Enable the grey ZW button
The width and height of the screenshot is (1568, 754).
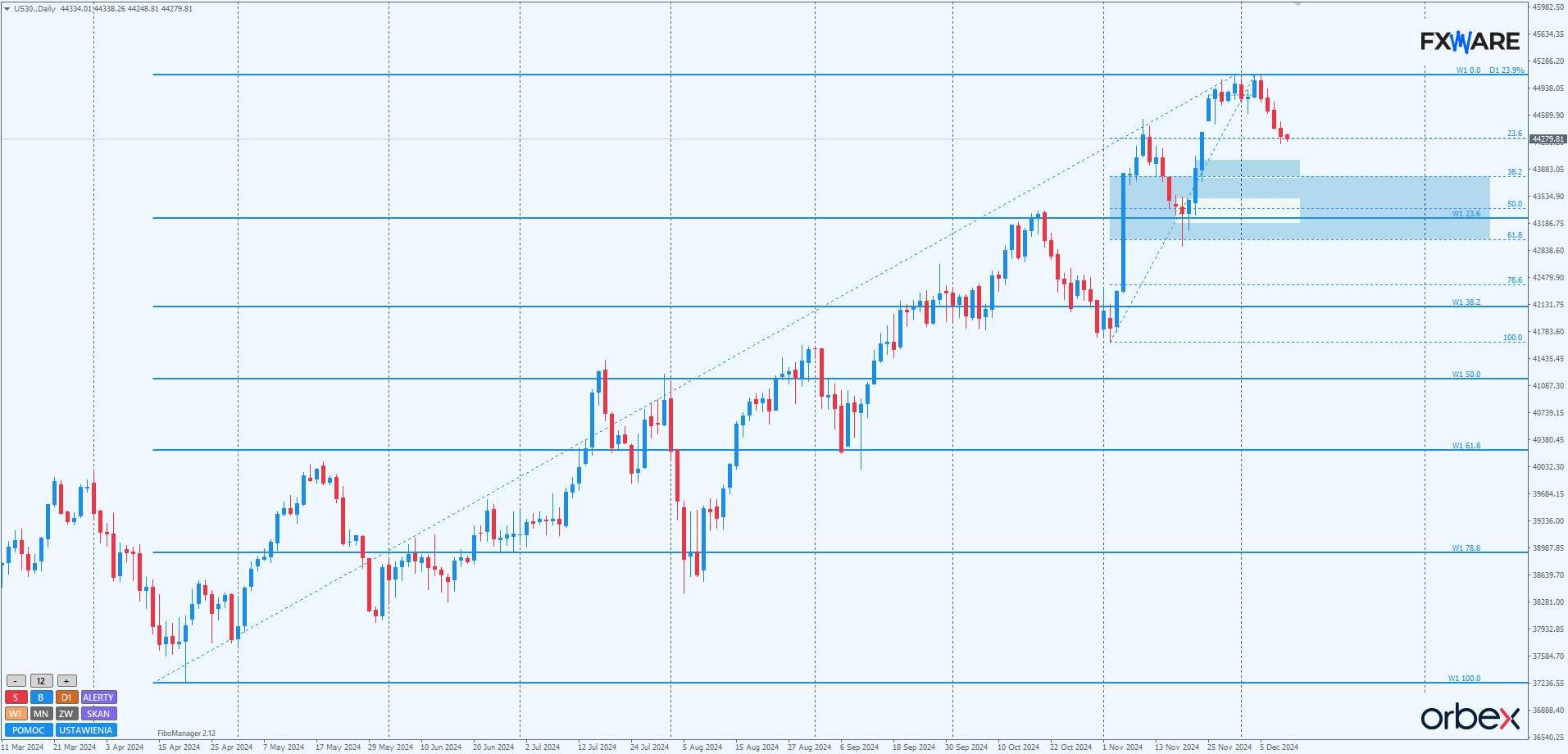tap(66, 714)
